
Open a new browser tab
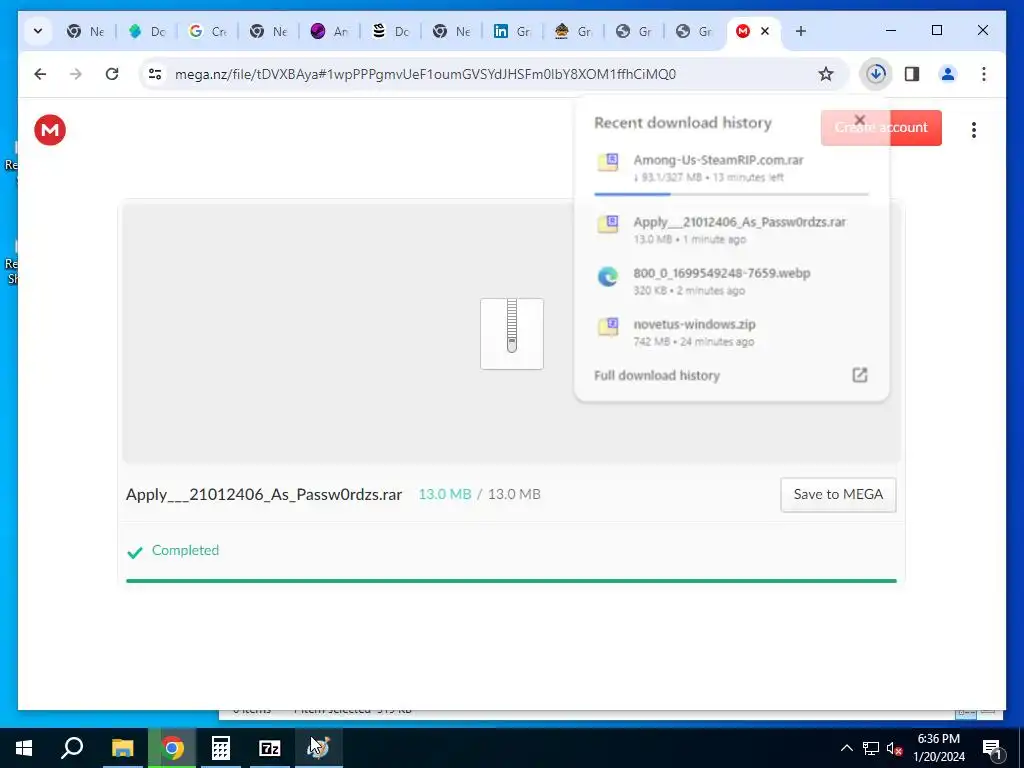pyautogui.click(x=801, y=31)
